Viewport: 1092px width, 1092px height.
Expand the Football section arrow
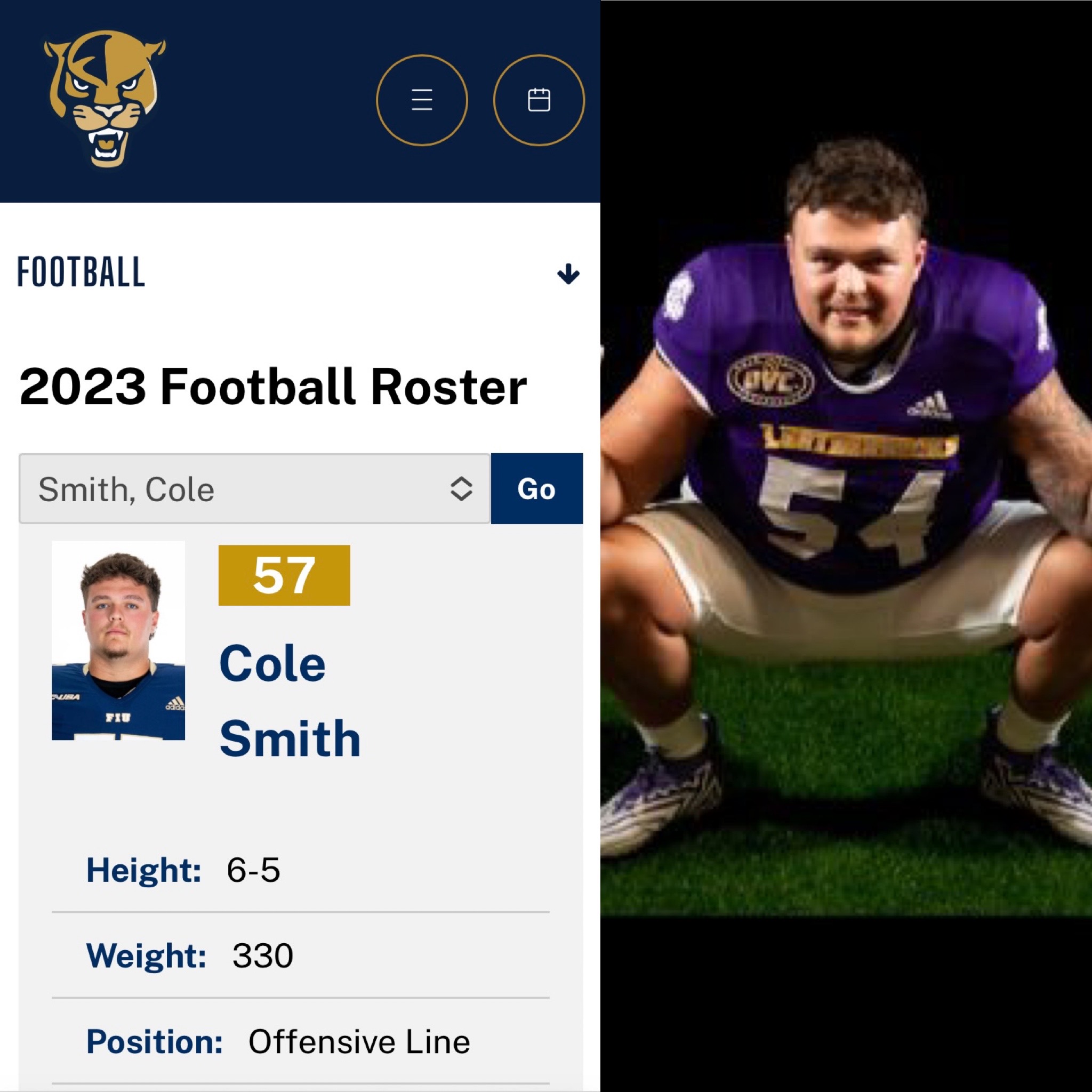click(x=568, y=274)
